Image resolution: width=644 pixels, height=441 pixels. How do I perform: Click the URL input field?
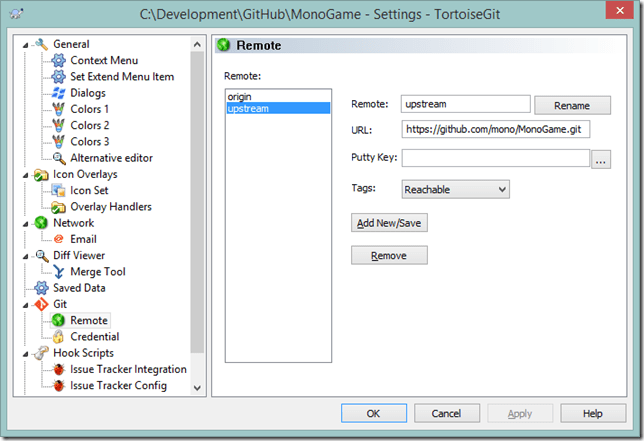pos(495,129)
